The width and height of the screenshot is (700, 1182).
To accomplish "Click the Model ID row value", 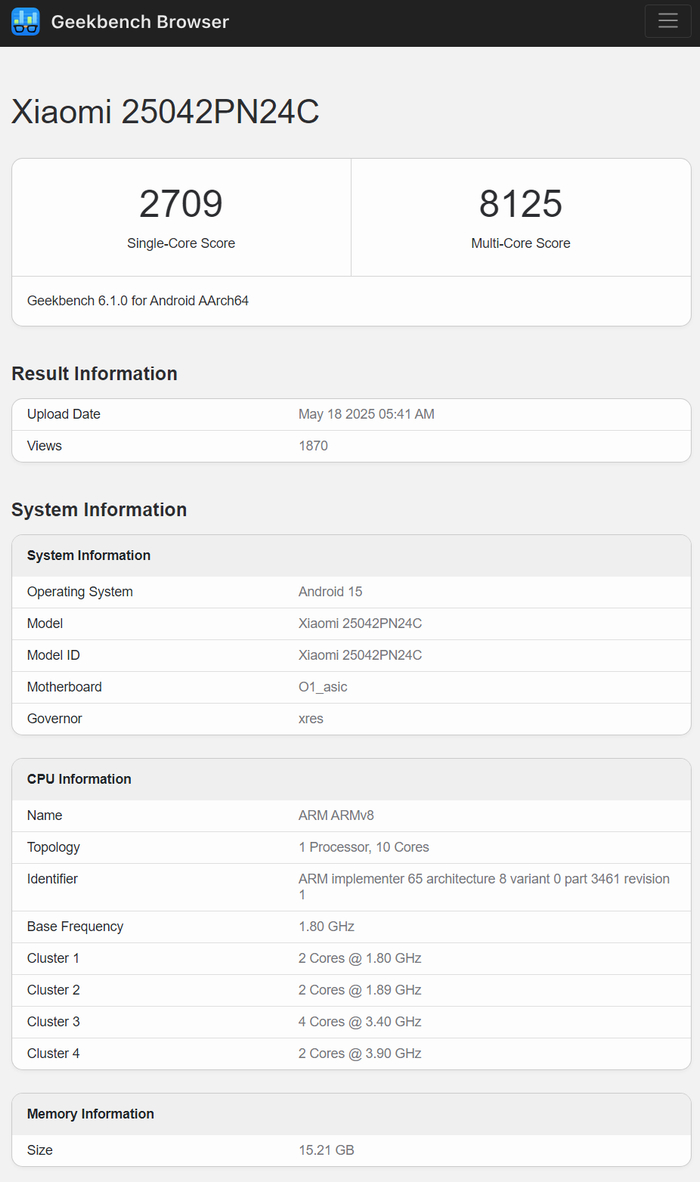I will (x=360, y=655).
